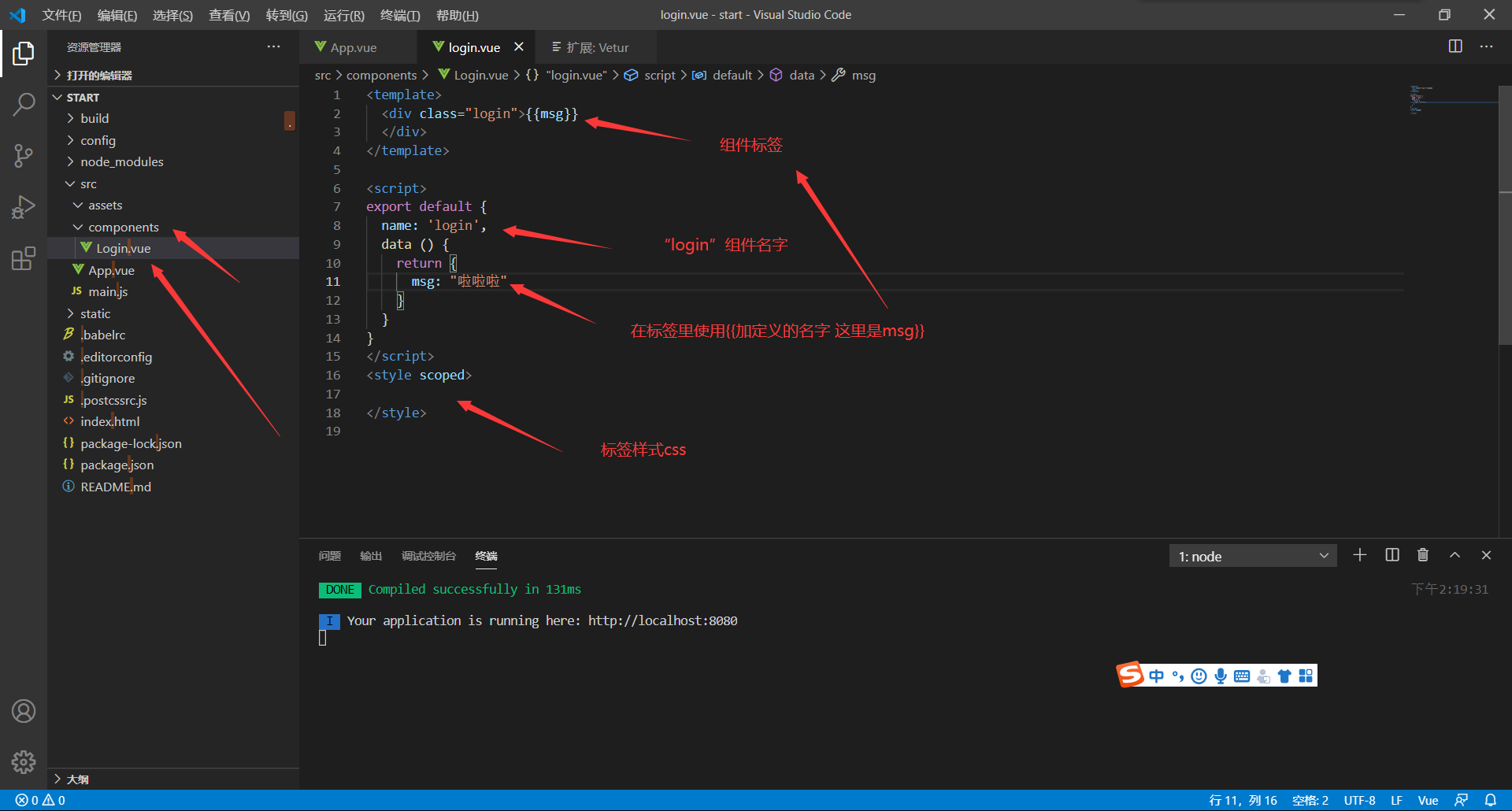Expand the static folder
The width and height of the screenshot is (1512, 811).
pos(173,313)
